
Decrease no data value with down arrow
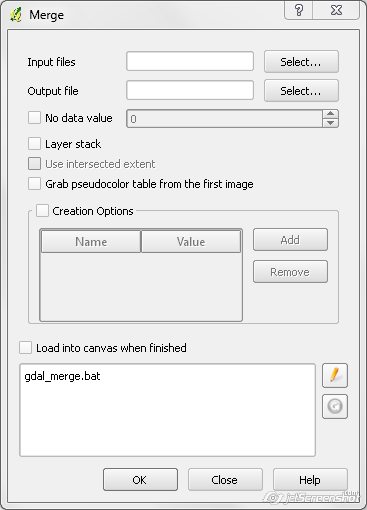pyautogui.click(x=330, y=123)
